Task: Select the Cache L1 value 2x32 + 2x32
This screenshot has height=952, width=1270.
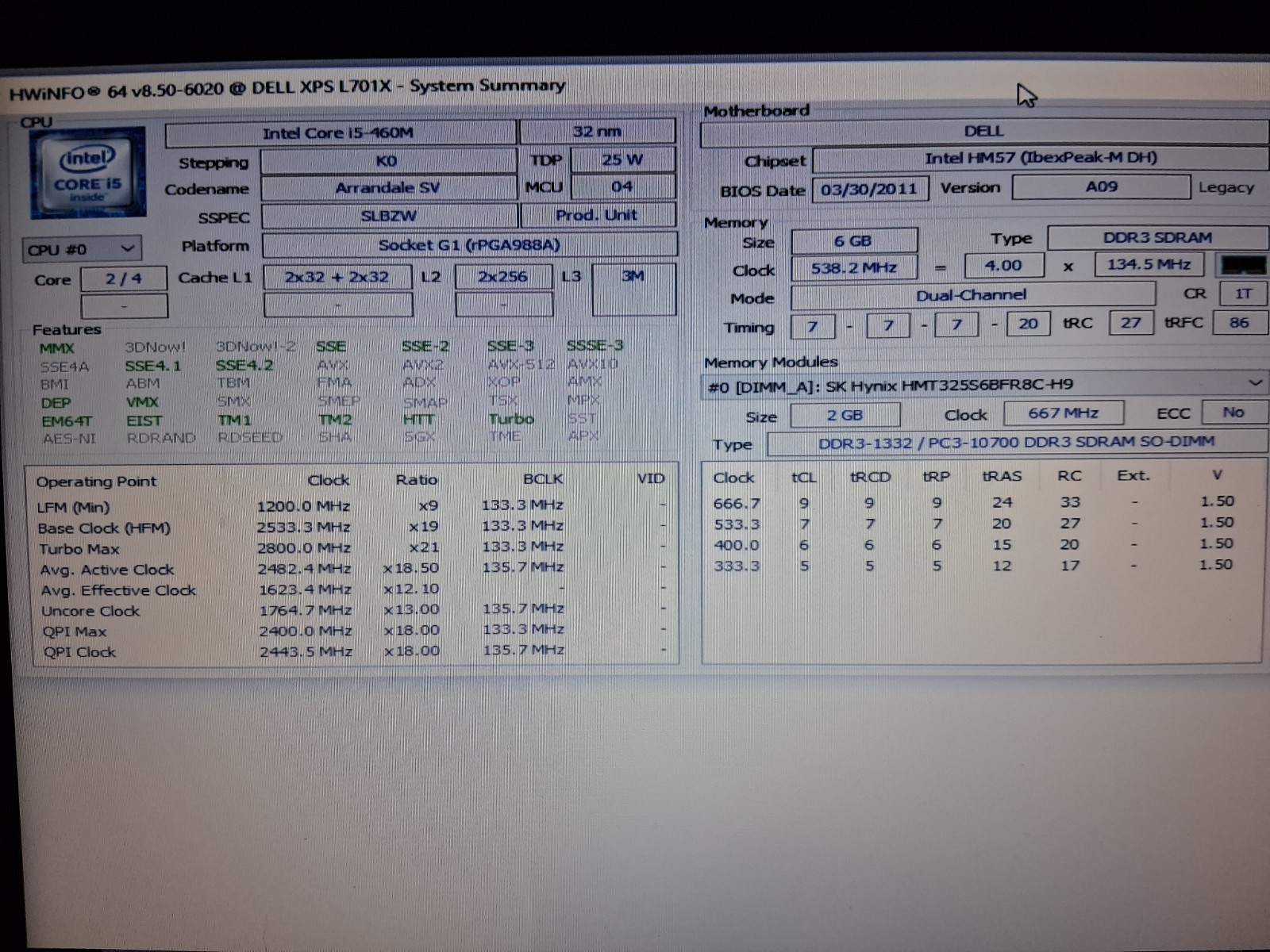Action: [337, 277]
